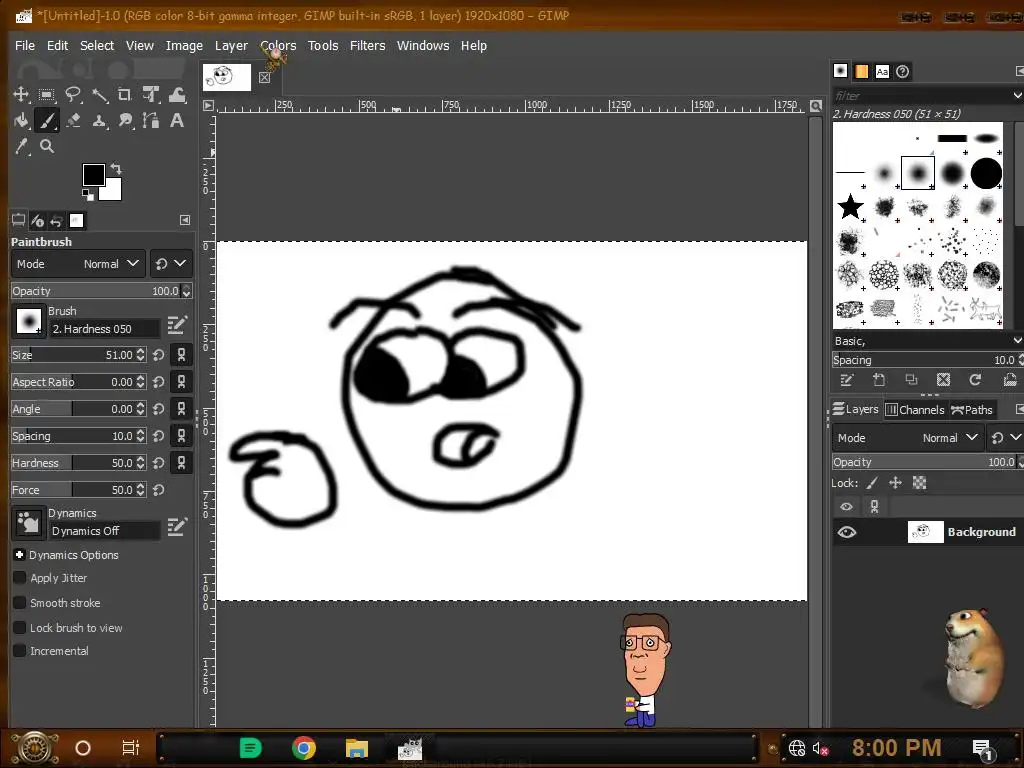Reset Size to brush default
1024x768 pixels.
159,355
